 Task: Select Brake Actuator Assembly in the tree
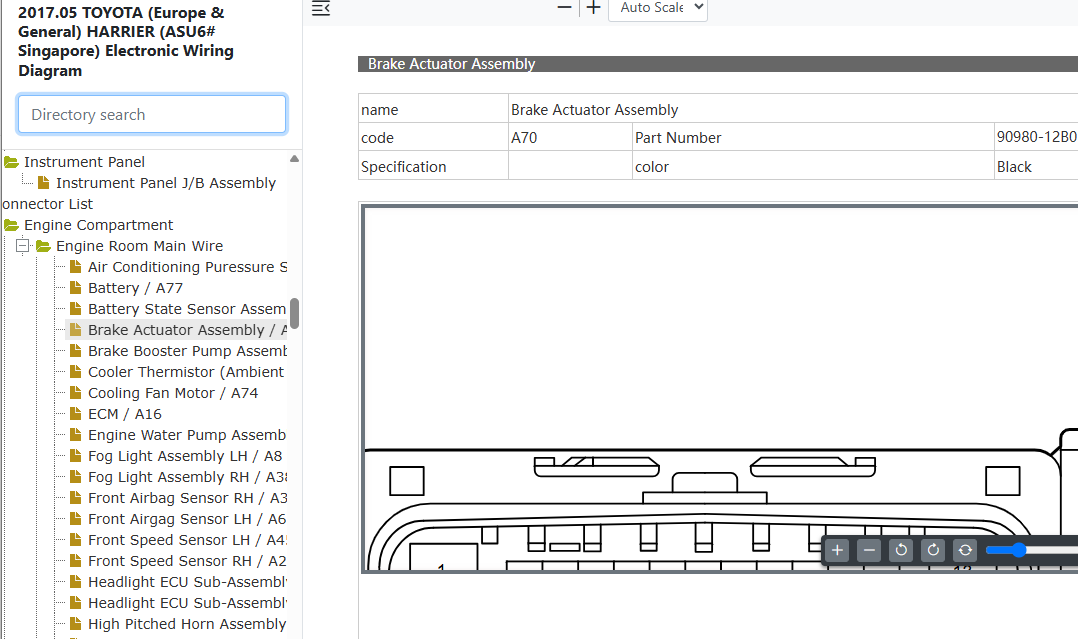(x=188, y=330)
